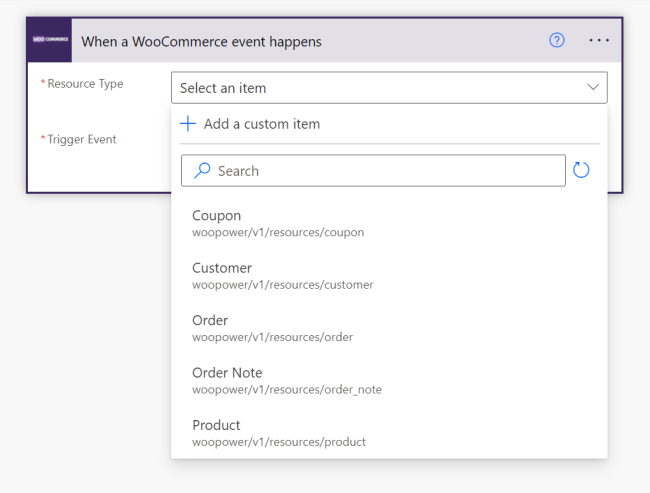Choose Customer from the list
650x493 pixels.
[222, 268]
